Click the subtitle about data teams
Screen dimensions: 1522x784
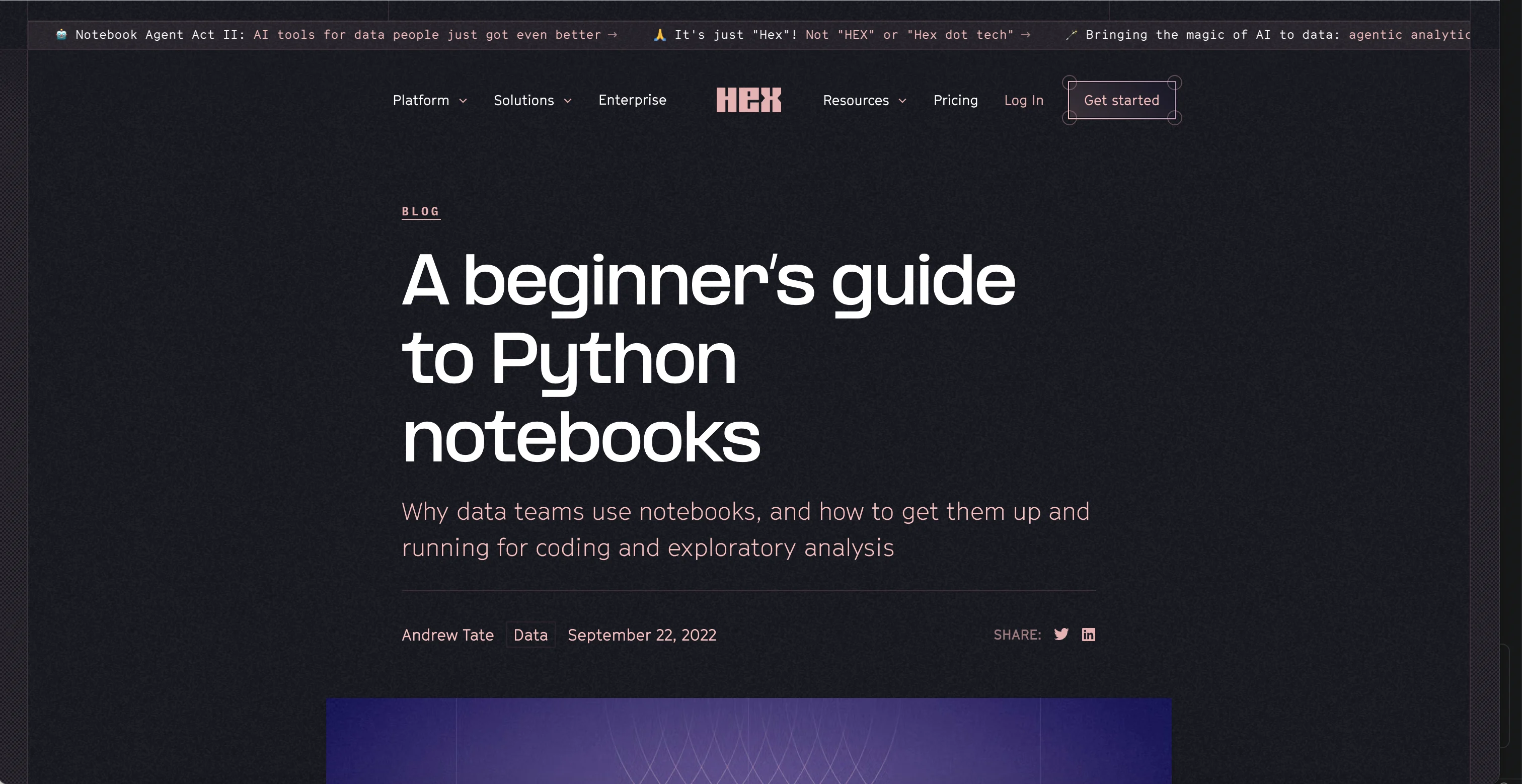[745, 529]
